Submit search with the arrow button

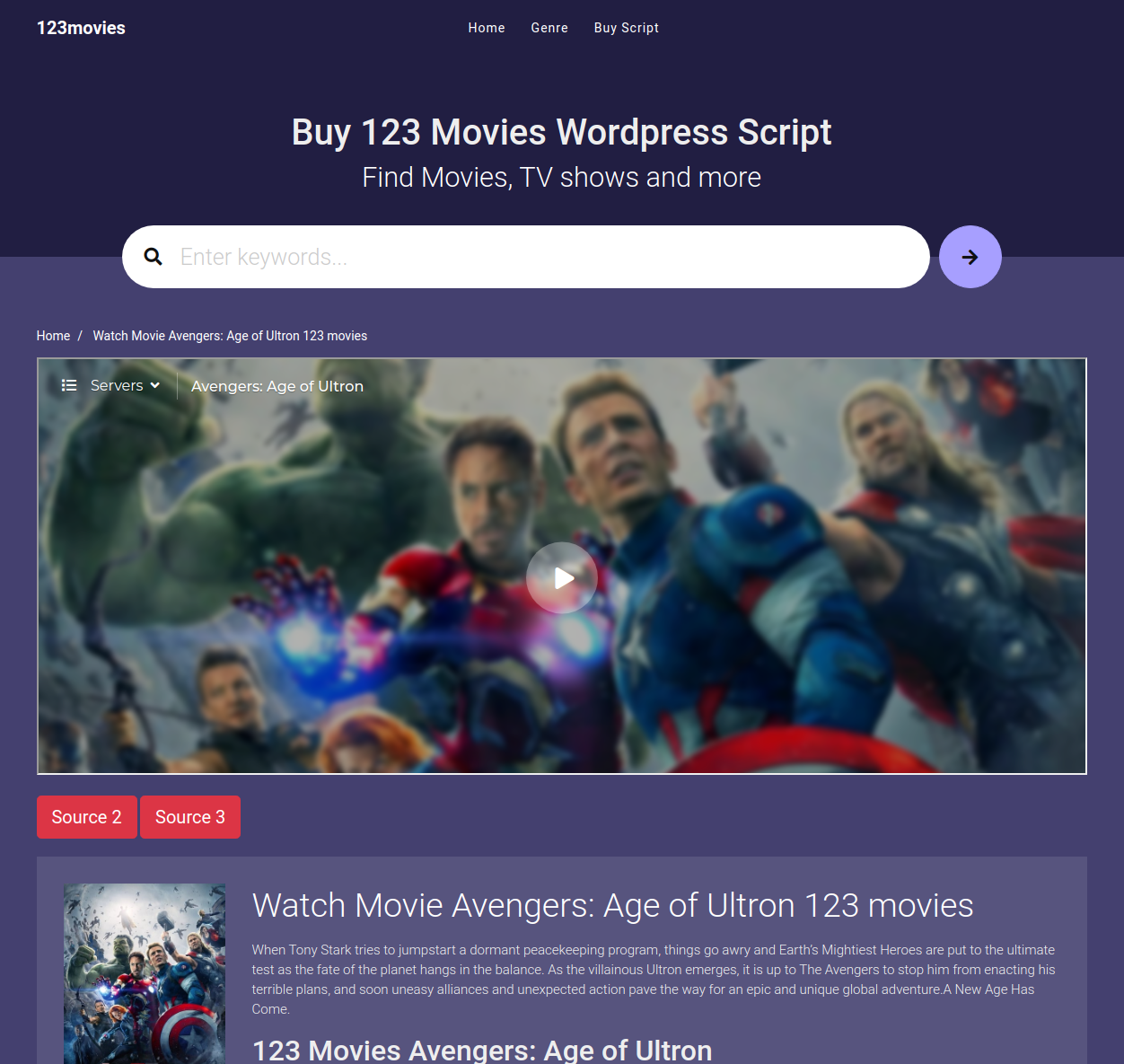[970, 257]
